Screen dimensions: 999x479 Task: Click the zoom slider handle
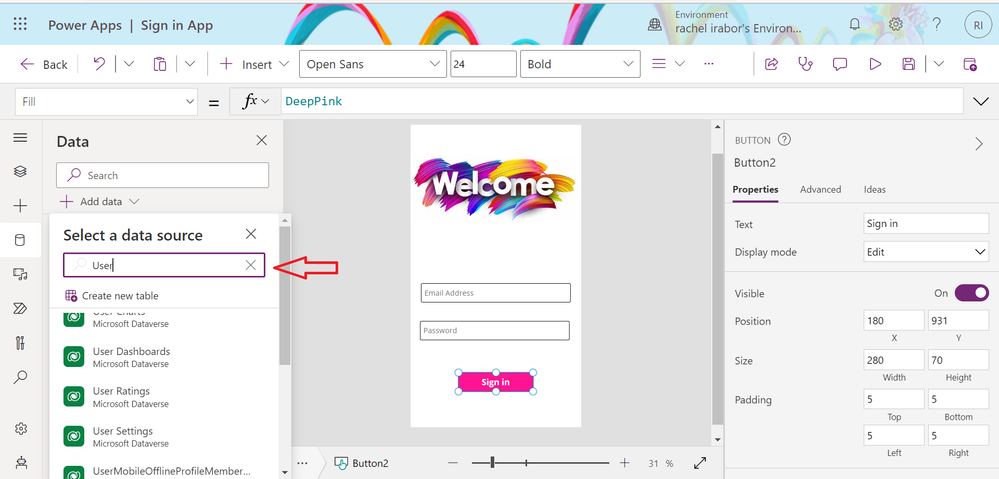pos(492,463)
